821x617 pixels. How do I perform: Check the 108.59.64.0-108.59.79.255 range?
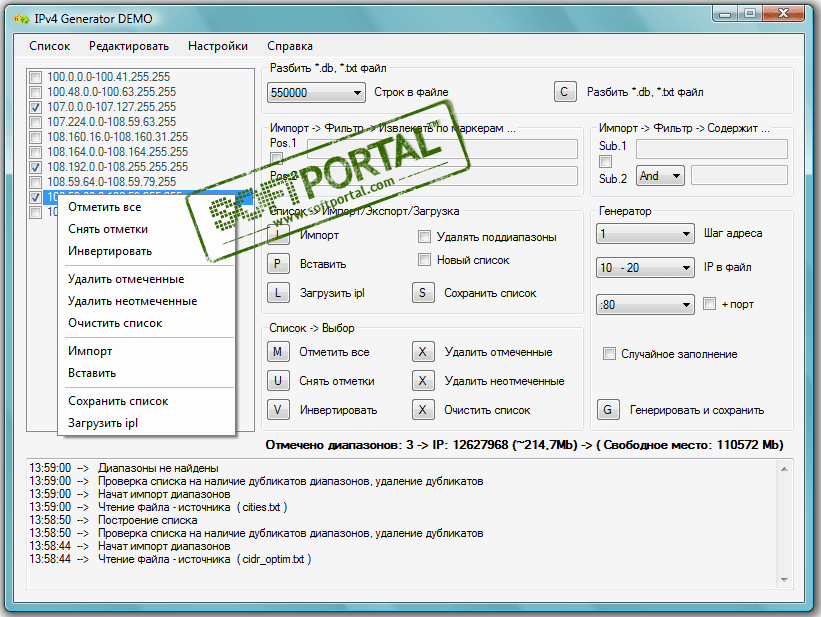36,182
